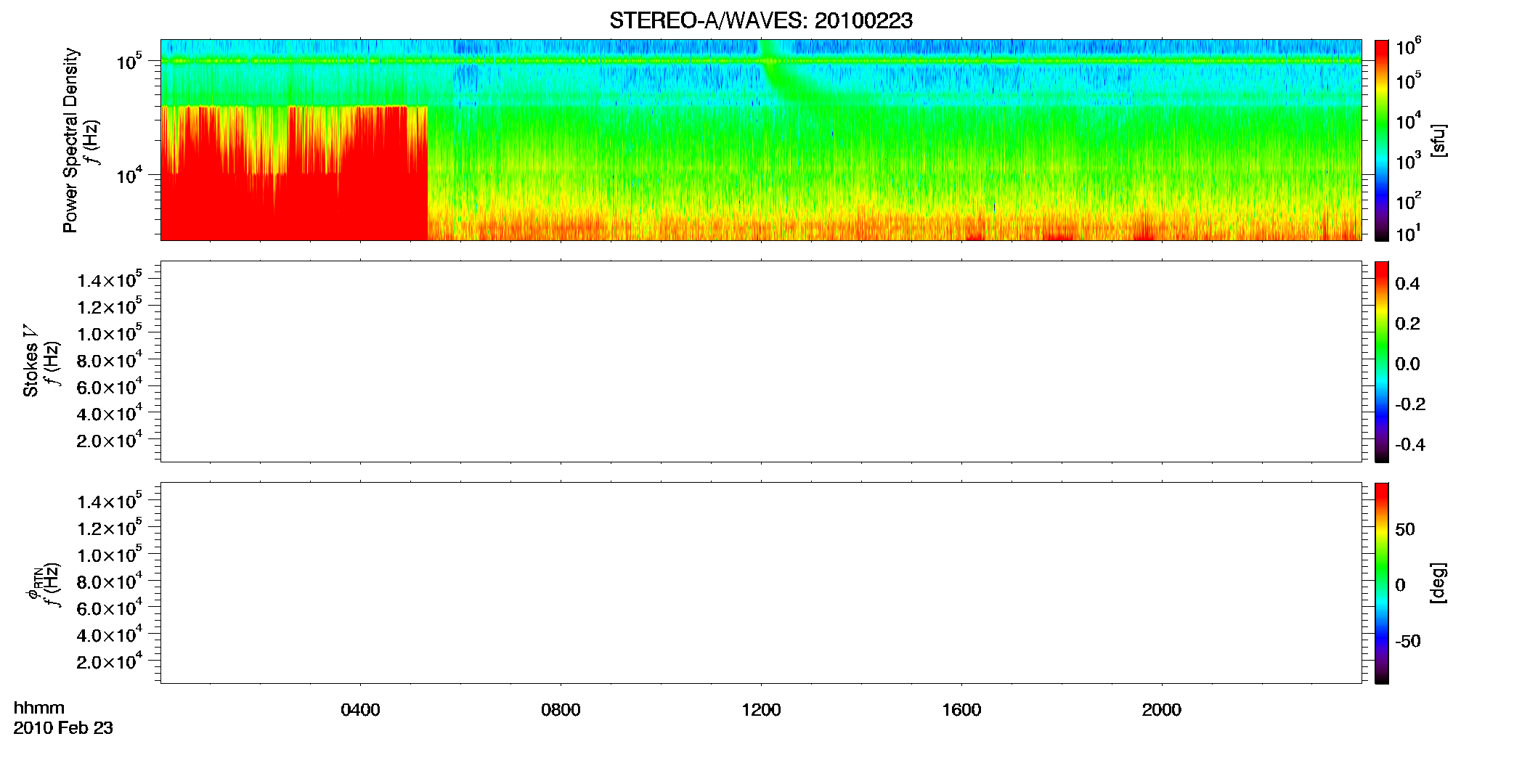Image resolution: width=1522 pixels, height=784 pixels.
Task: Click the "1600" time tick label
Action: (961, 710)
